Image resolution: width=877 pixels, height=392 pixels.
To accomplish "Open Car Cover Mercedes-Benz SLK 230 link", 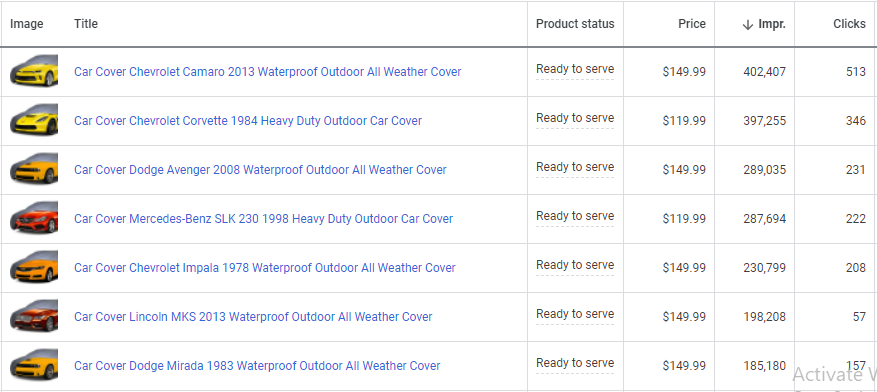I will click(263, 219).
